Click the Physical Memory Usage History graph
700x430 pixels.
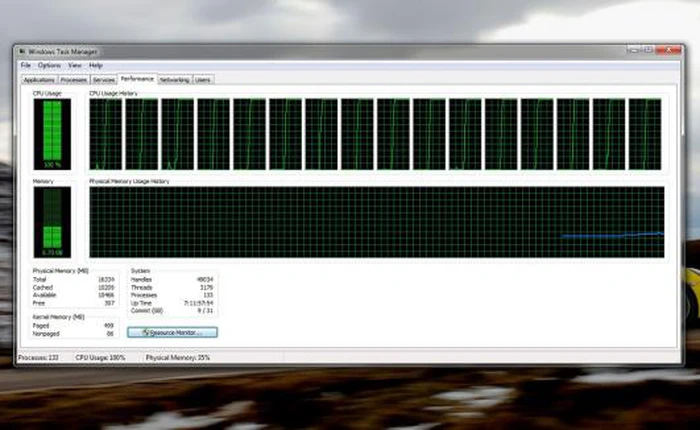click(x=376, y=222)
